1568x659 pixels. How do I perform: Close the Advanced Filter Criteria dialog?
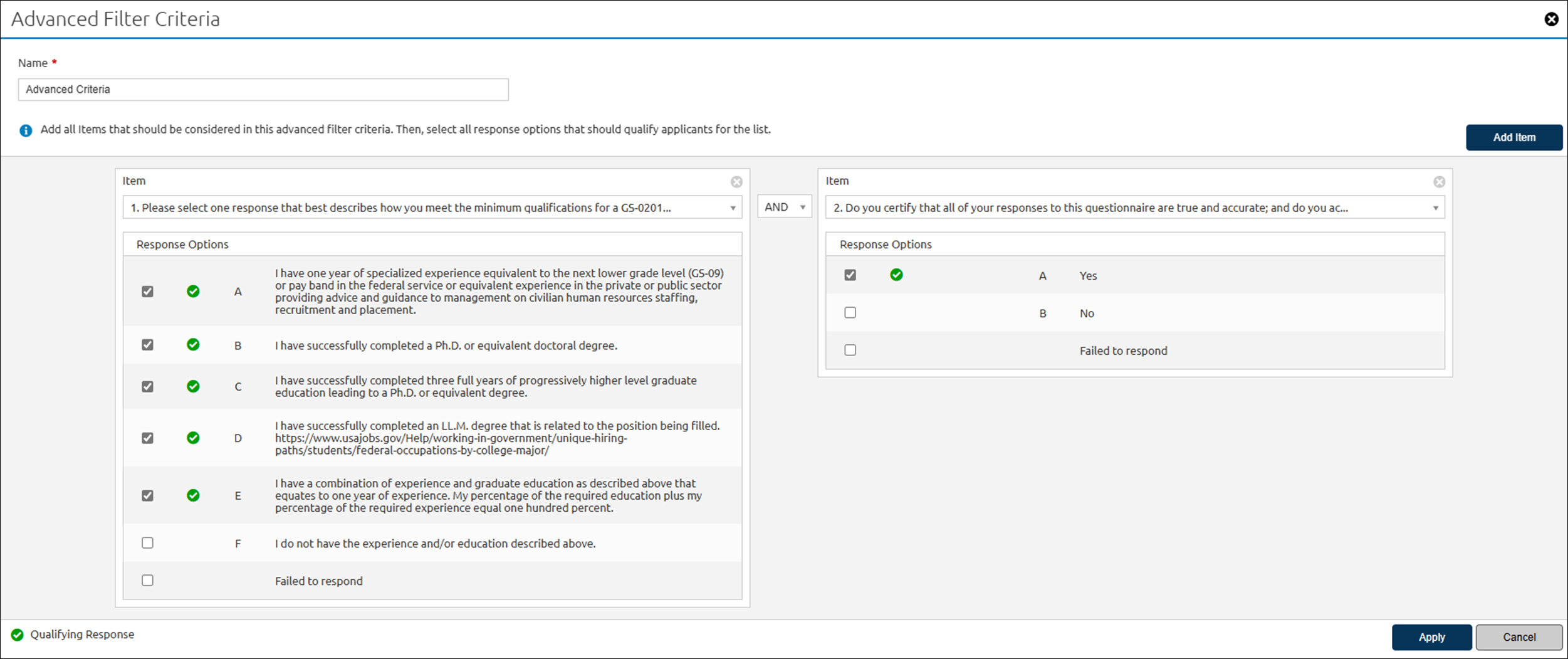point(1551,19)
